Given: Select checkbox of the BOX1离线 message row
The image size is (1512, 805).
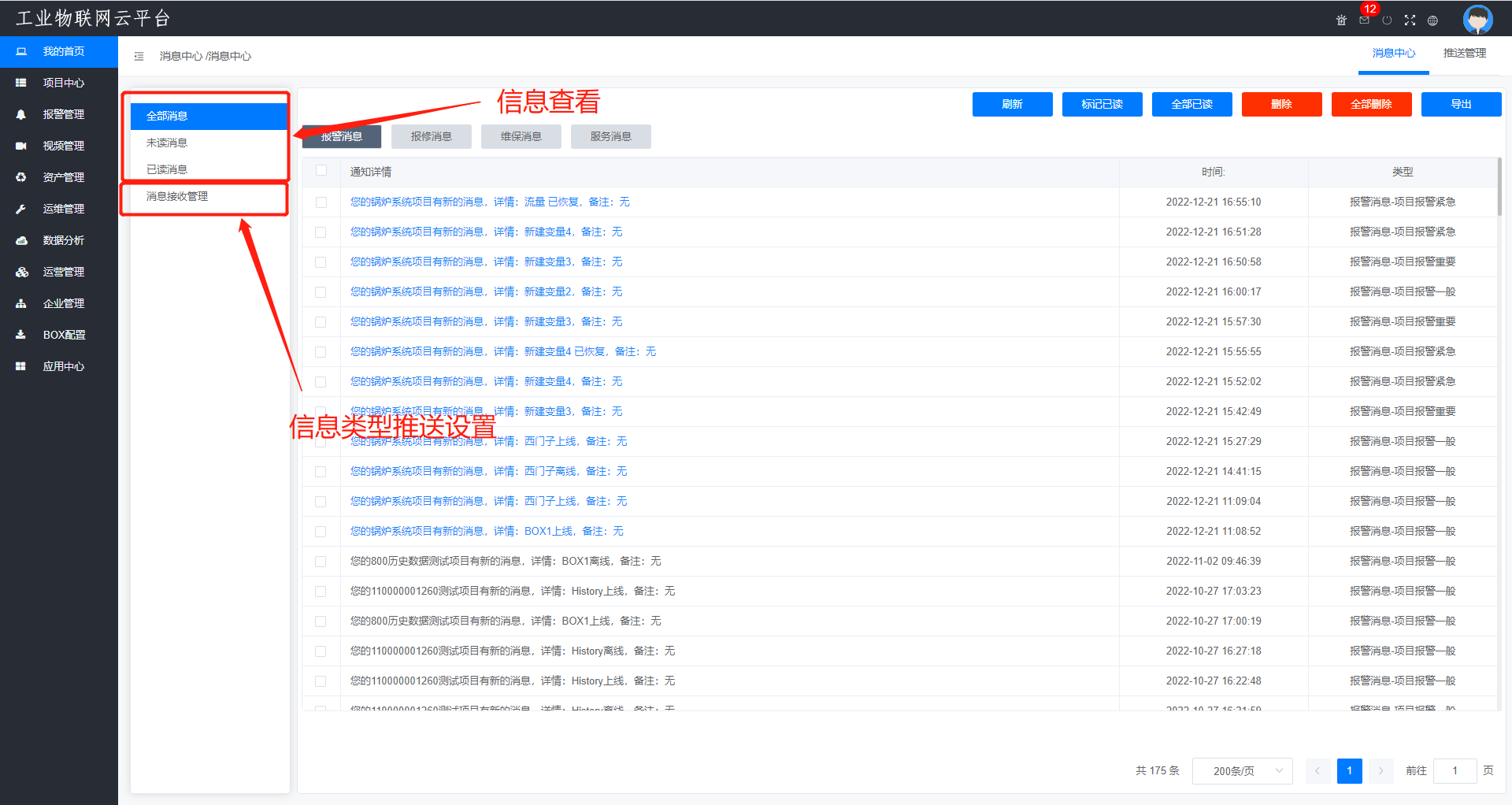Looking at the screenshot, I should point(321,562).
